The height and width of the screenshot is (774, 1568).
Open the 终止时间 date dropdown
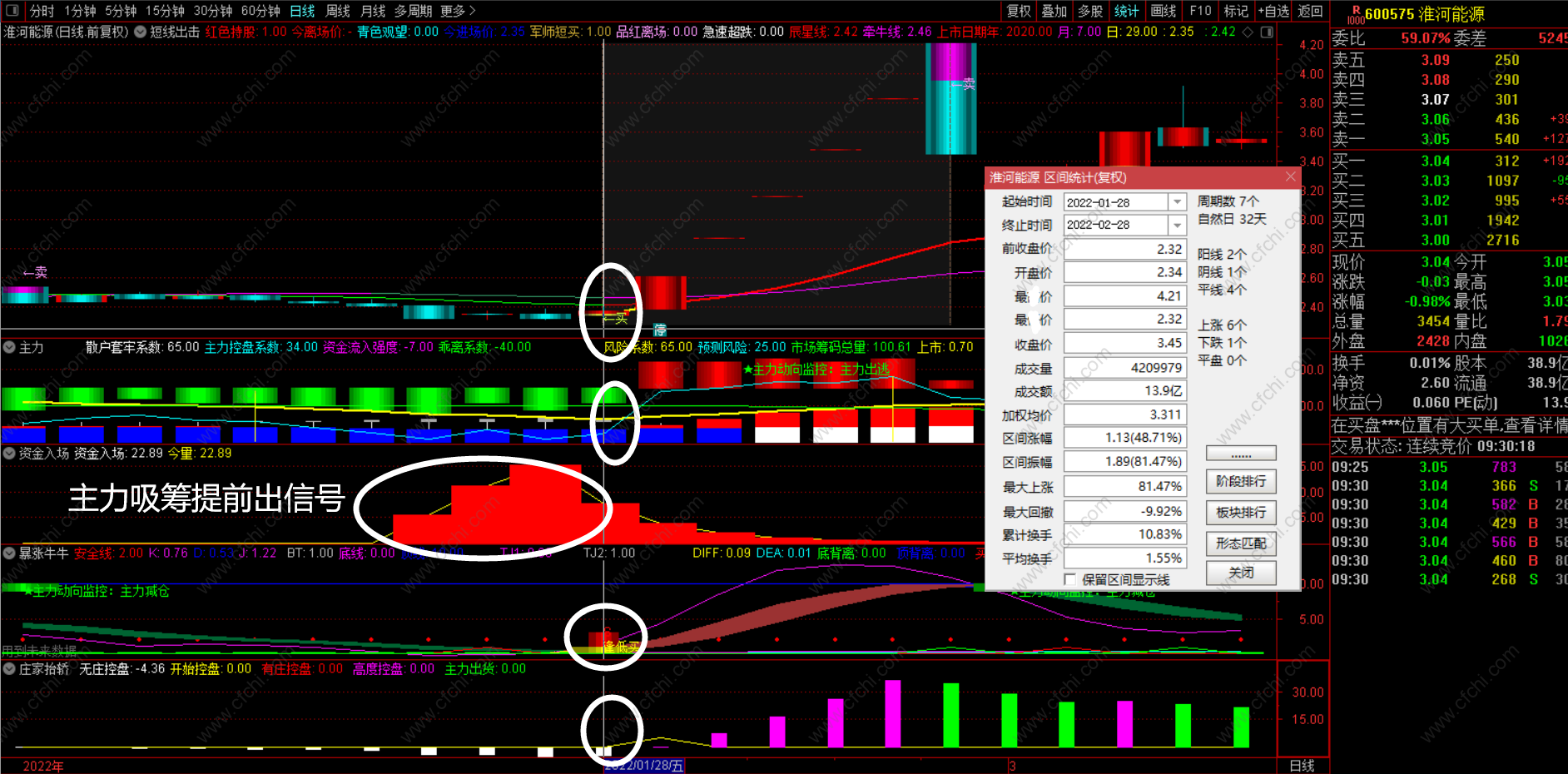(x=1177, y=225)
